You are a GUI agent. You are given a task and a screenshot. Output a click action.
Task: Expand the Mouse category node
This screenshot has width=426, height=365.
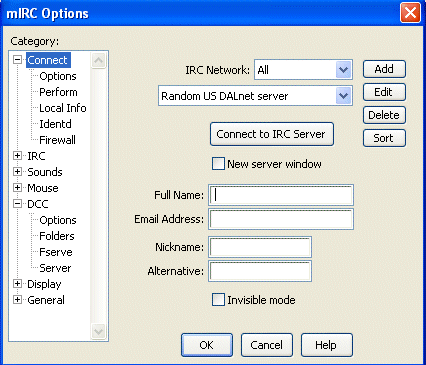point(17,188)
